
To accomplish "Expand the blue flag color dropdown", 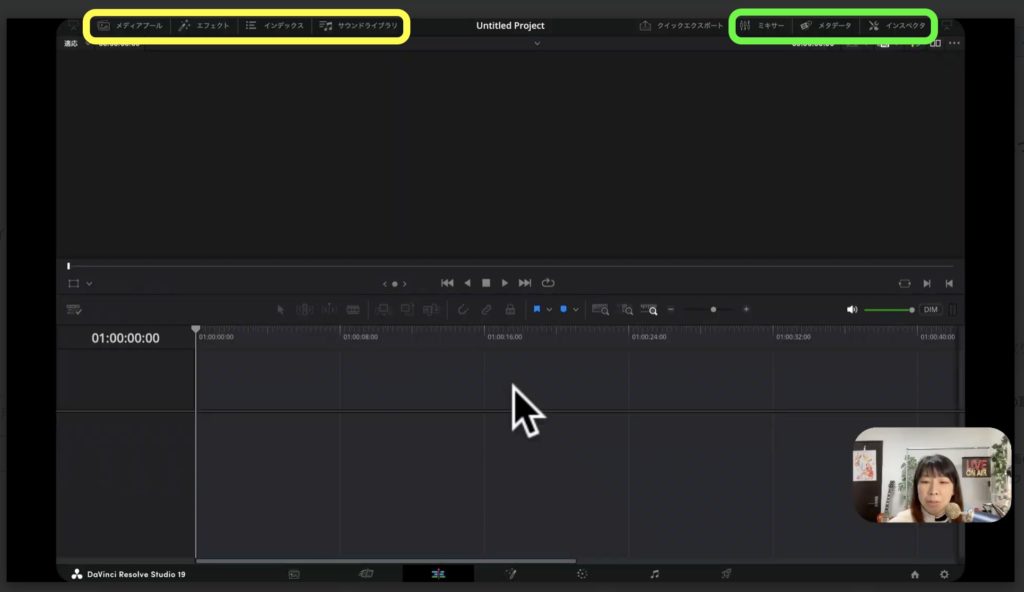I will (549, 310).
